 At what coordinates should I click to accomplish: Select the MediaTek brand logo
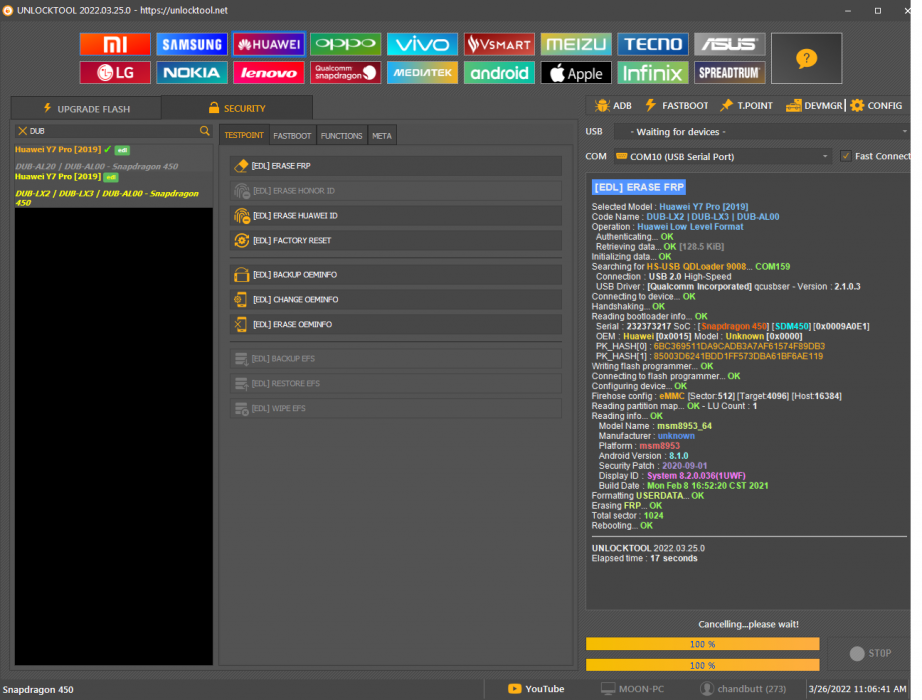(x=422, y=72)
